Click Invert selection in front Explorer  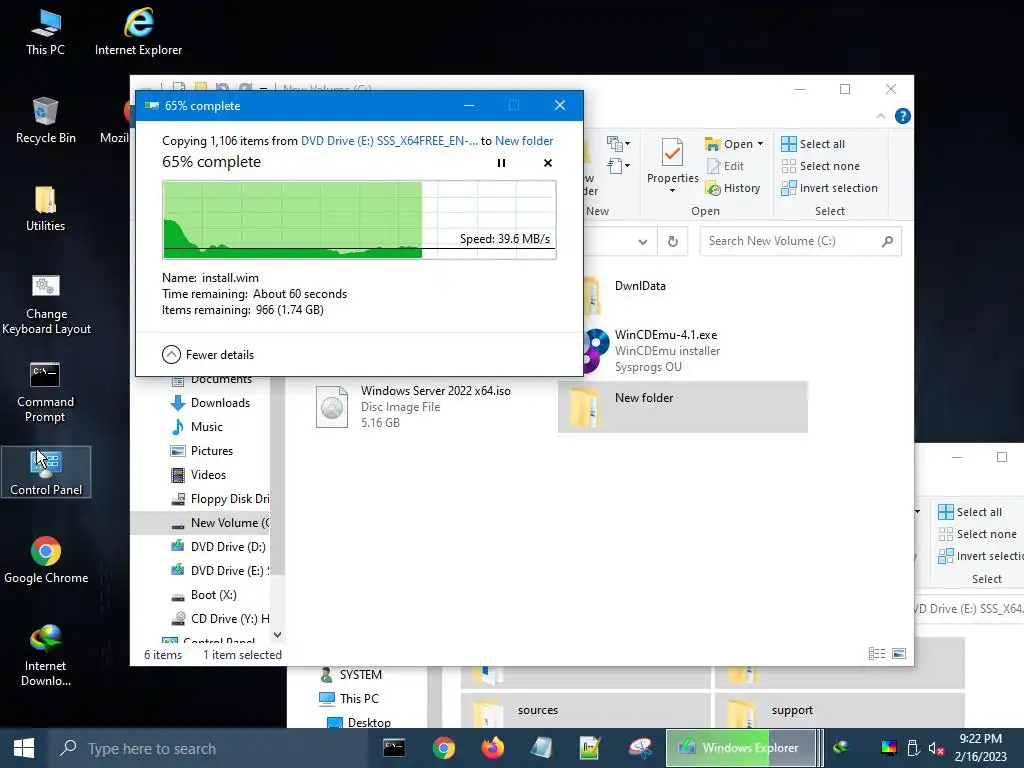pos(829,188)
